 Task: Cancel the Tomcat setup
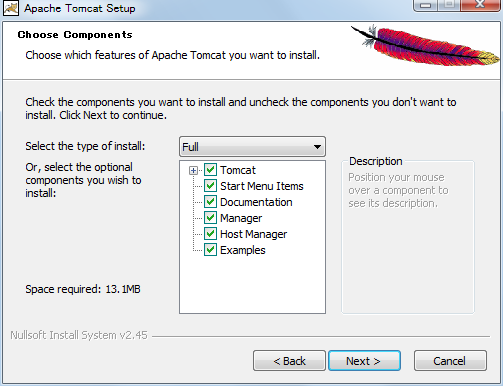point(450,361)
